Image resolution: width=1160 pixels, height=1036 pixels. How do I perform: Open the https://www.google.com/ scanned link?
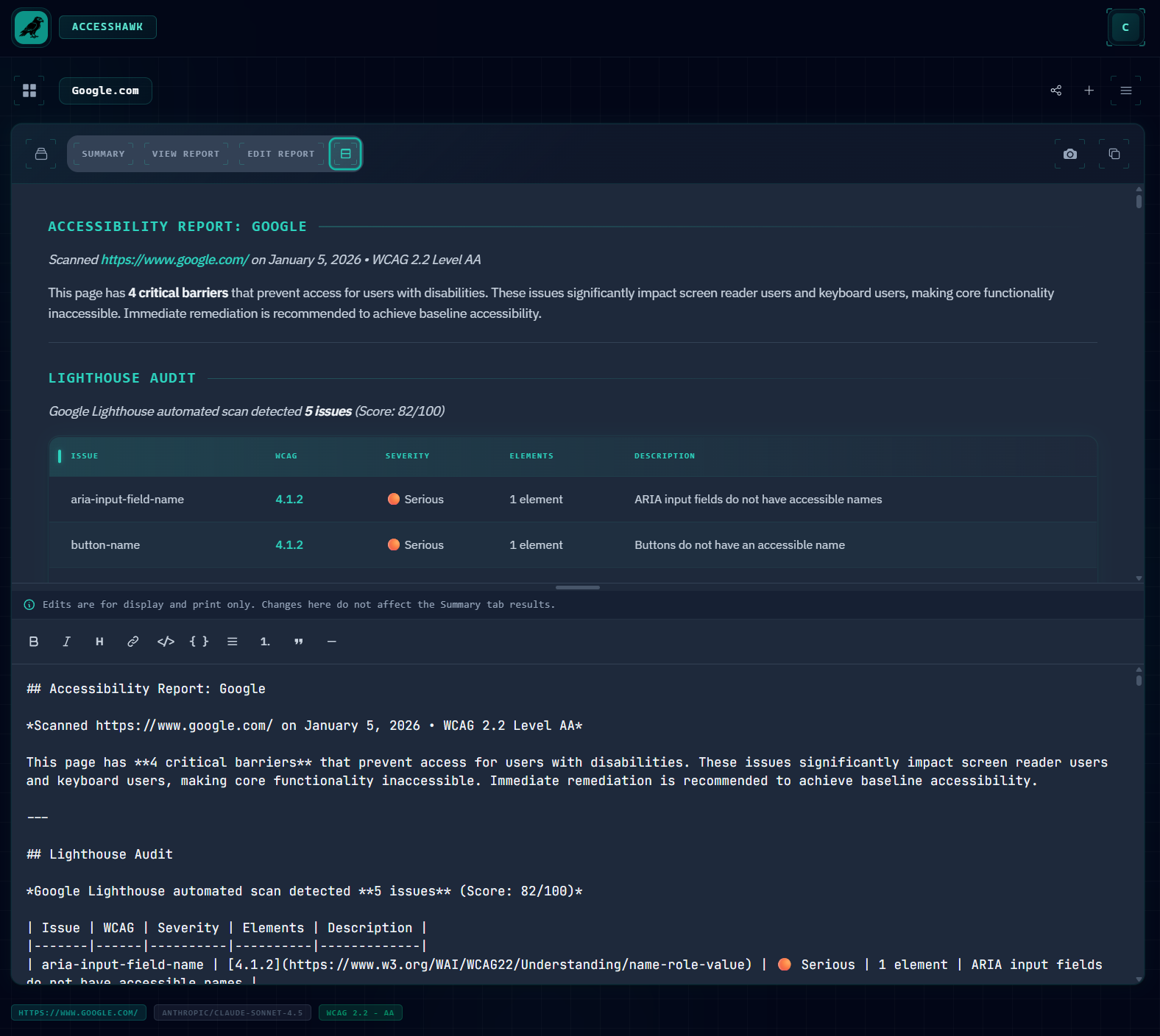click(174, 260)
